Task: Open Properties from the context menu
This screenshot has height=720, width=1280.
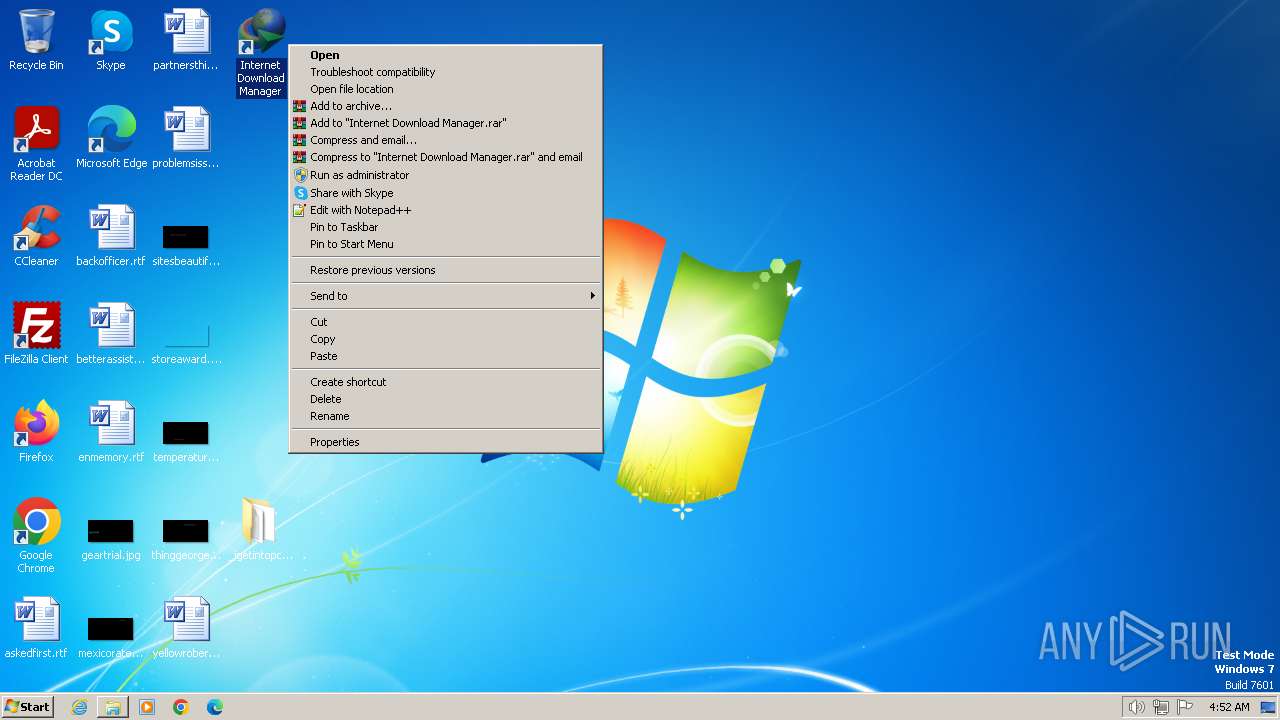Action: click(446, 442)
